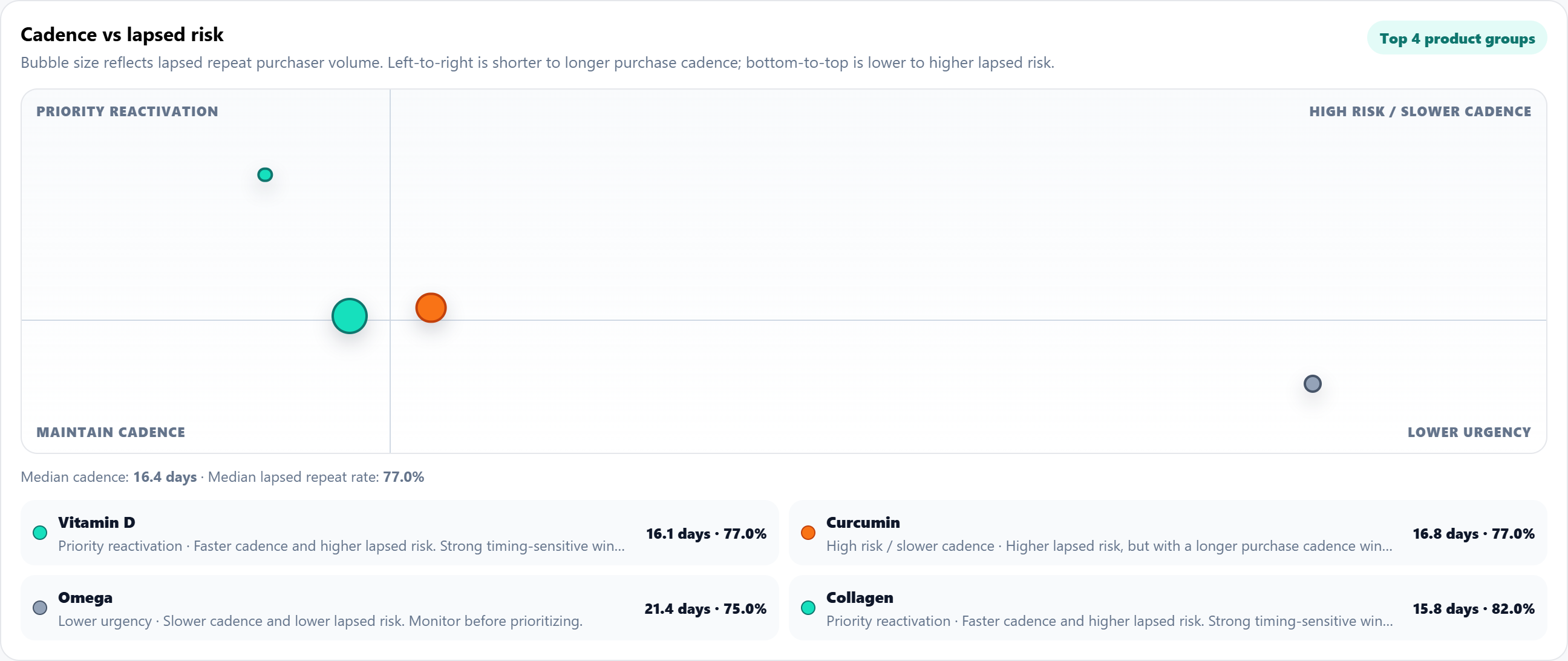This screenshot has width=1568, height=661.
Task: Open the Vitamin D legend card
Action: coord(399,533)
